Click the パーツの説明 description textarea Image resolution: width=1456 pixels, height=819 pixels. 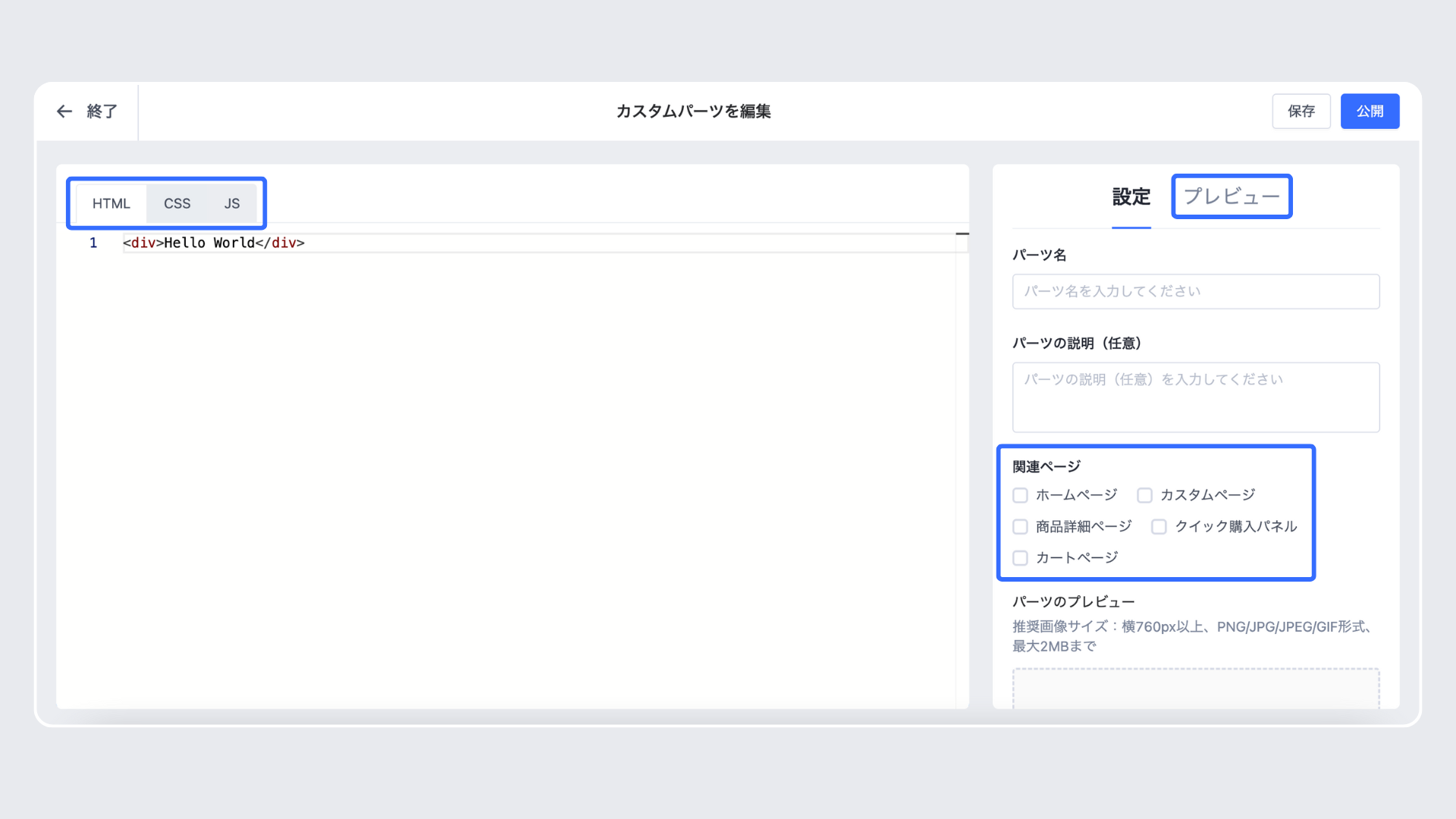pos(1195,397)
